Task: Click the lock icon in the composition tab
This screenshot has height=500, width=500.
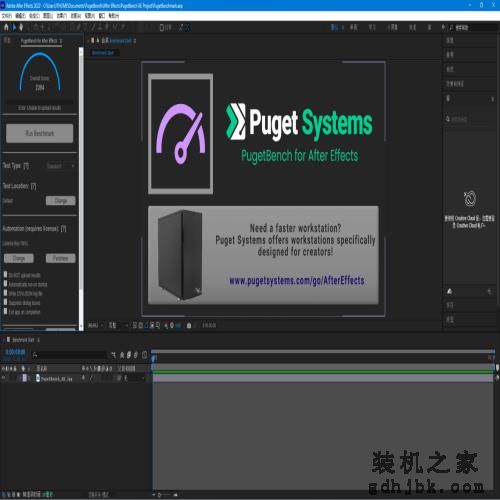Action: pos(98,41)
